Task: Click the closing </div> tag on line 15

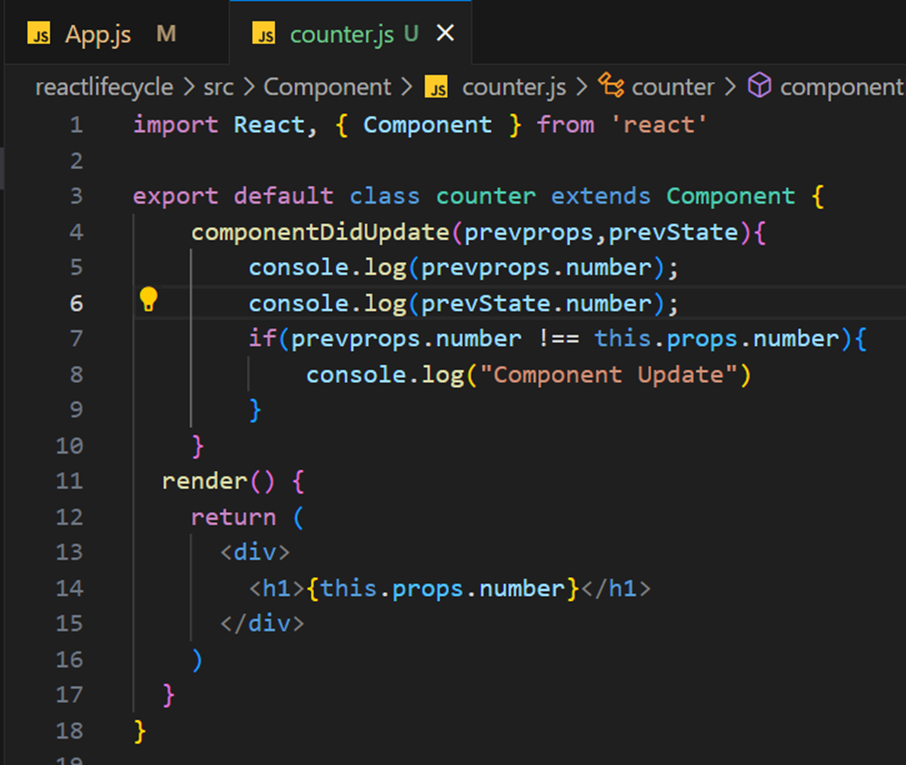Action: click(262, 624)
